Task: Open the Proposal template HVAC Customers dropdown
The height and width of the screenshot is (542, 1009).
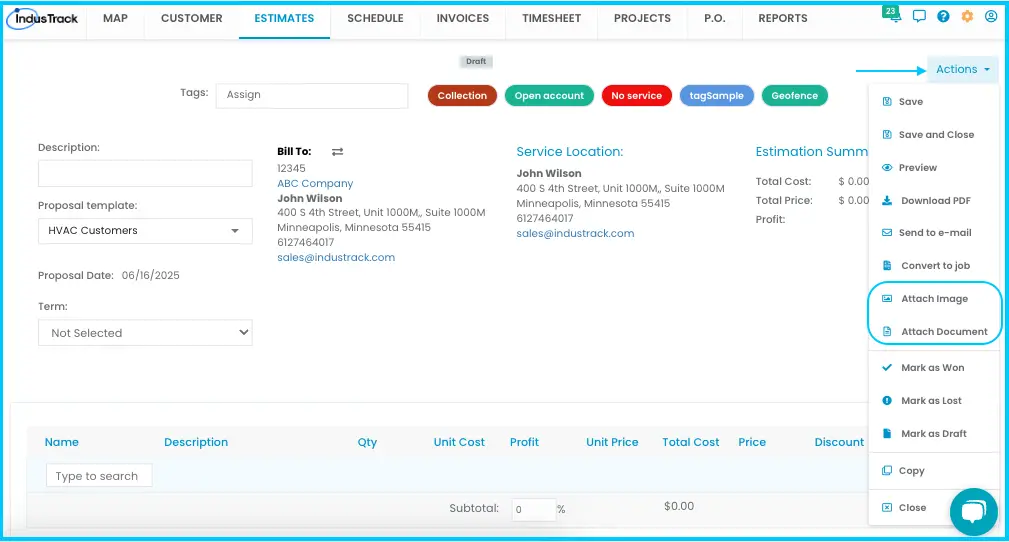Action: (x=145, y=230)
